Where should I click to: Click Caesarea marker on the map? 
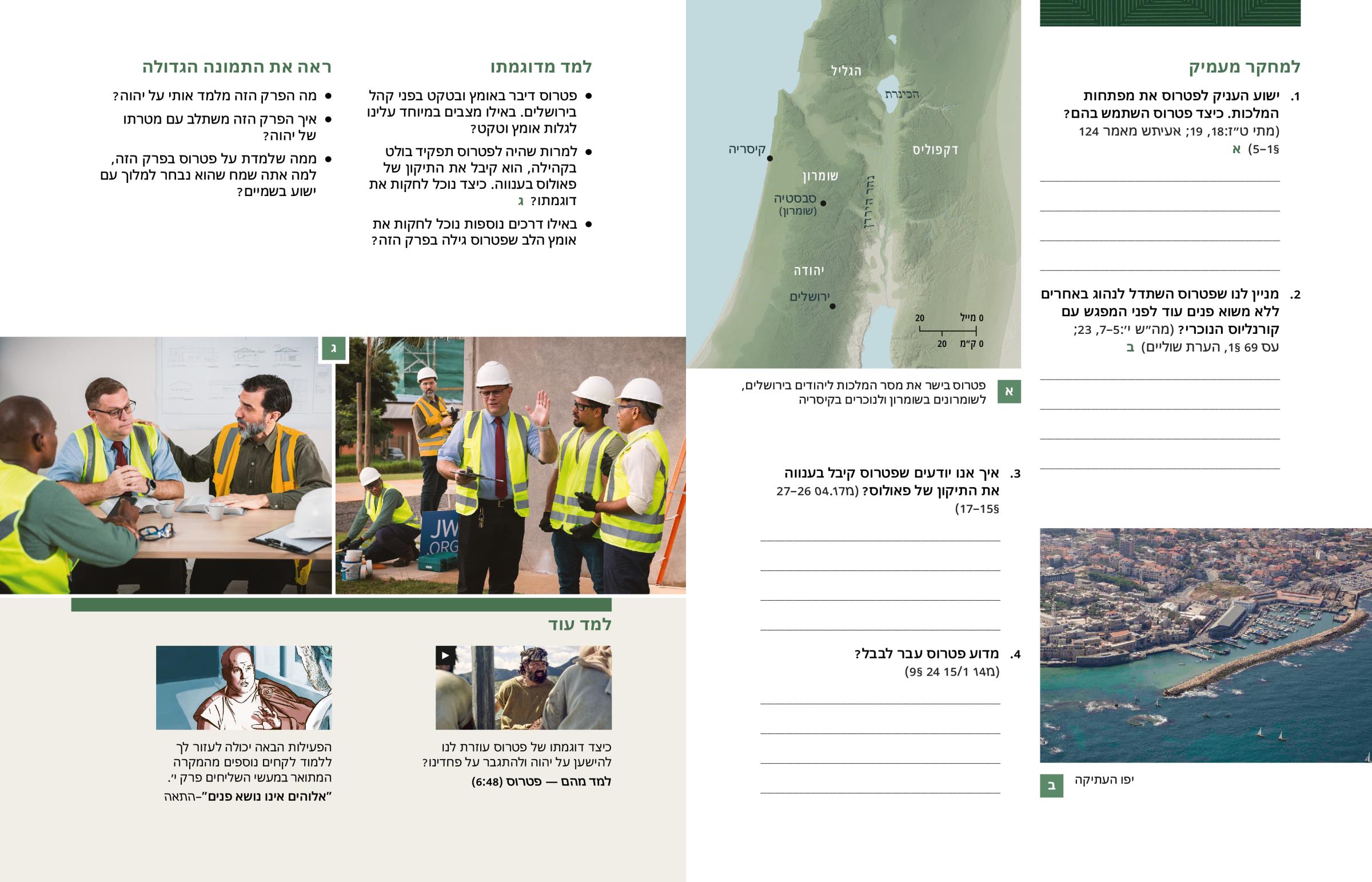coord(769,159)
